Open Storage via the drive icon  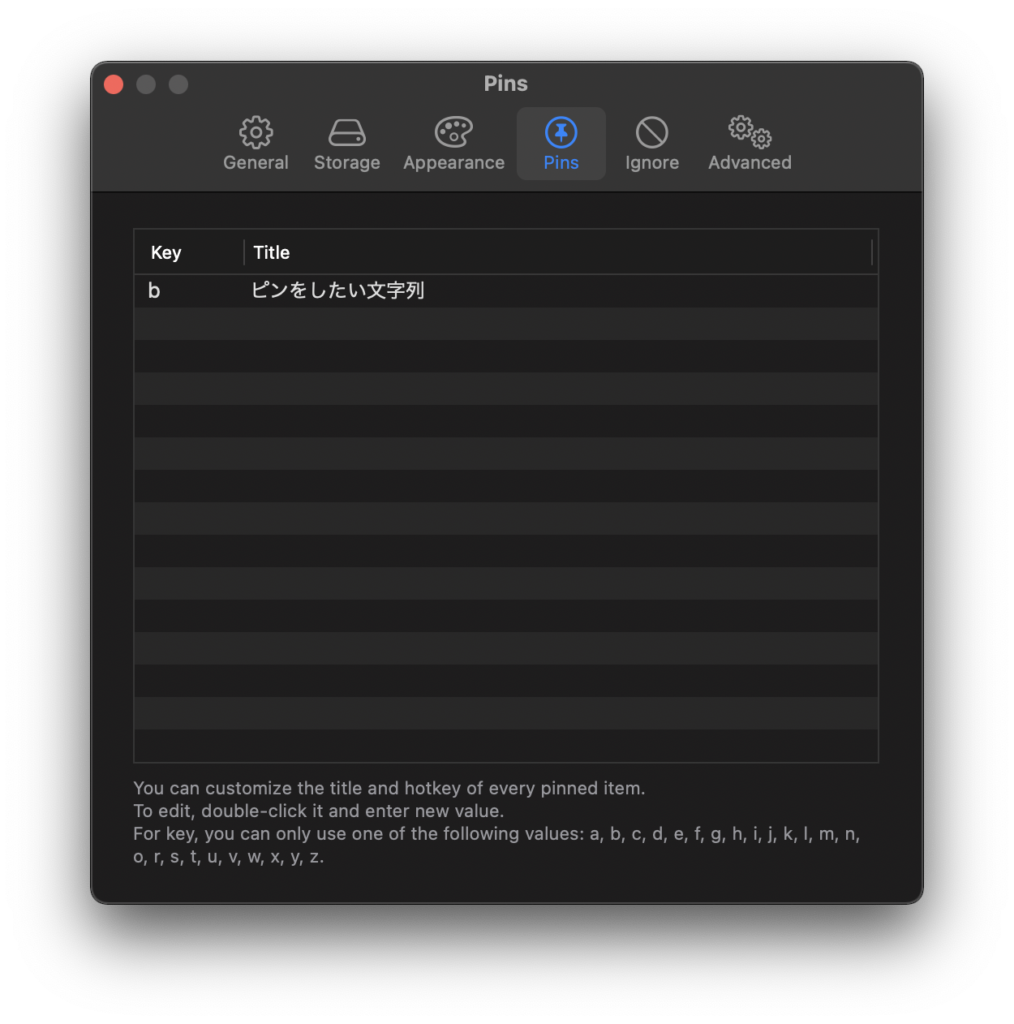347,132
